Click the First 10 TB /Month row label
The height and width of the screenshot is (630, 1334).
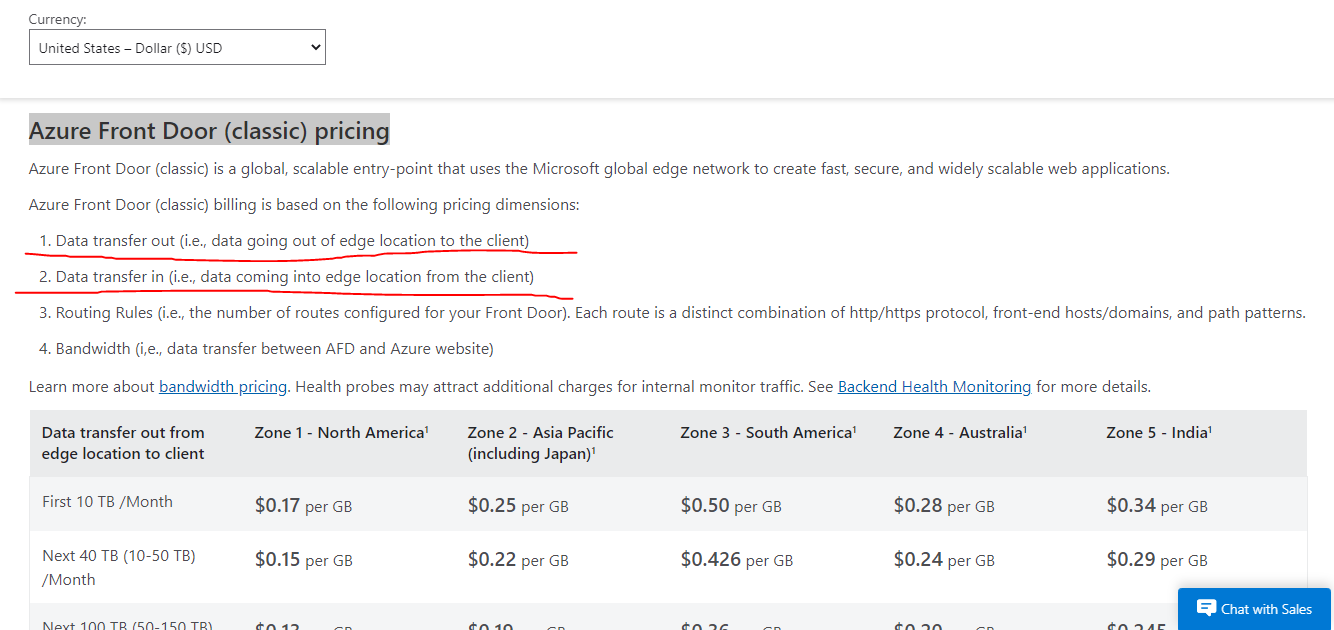click(107, 501)
